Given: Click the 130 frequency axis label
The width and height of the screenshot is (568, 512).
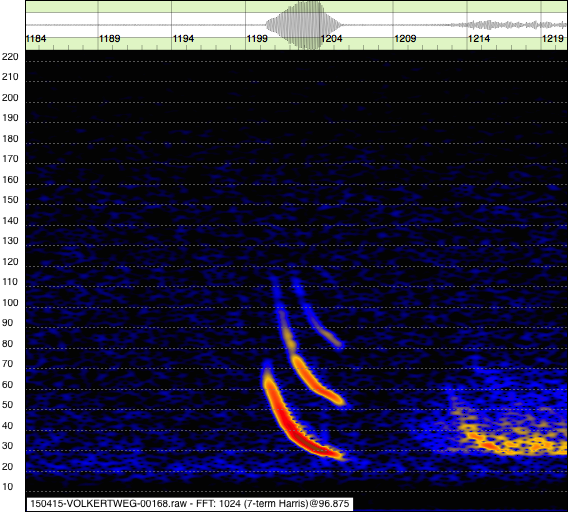Looking at the screenshot, I should pyautogui.click(x=10, y=241).
